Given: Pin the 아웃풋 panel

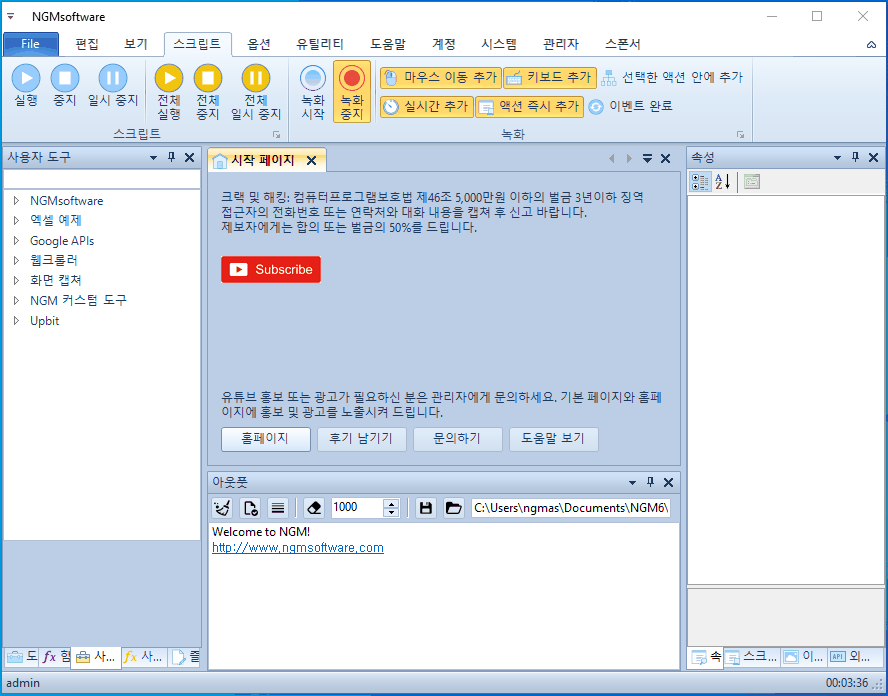Looking at the screenshot, I should coord(650,482).
